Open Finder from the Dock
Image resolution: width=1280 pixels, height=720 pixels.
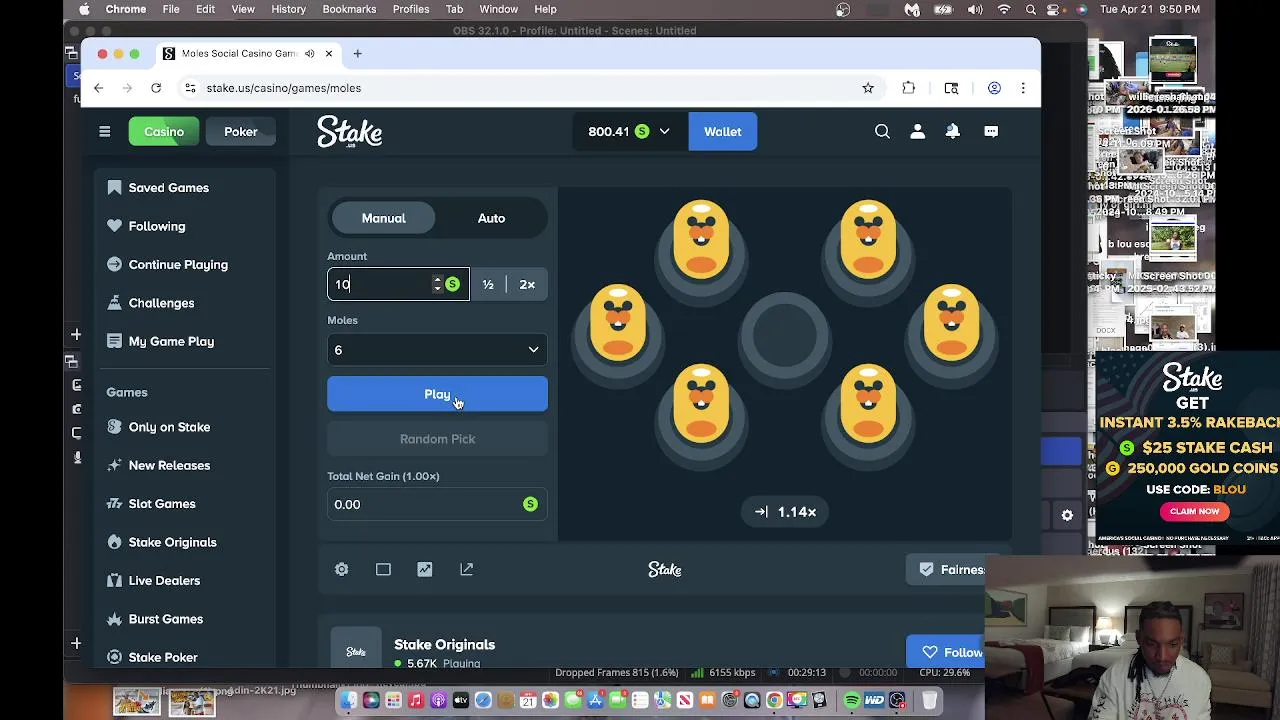click(348, 700)
